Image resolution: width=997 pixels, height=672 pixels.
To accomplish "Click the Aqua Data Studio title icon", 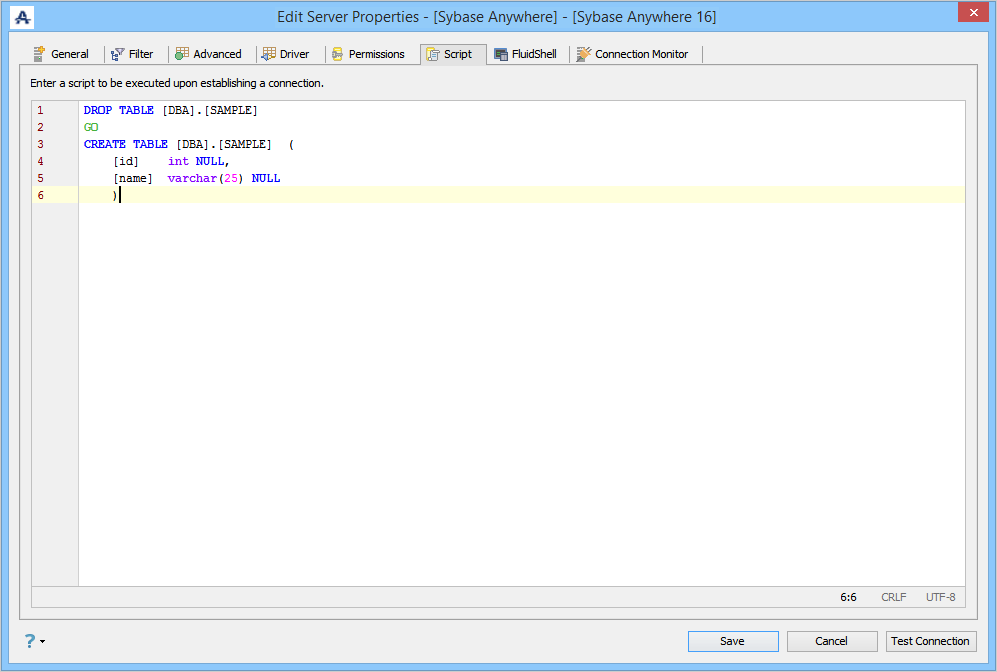I will point(22,17).
